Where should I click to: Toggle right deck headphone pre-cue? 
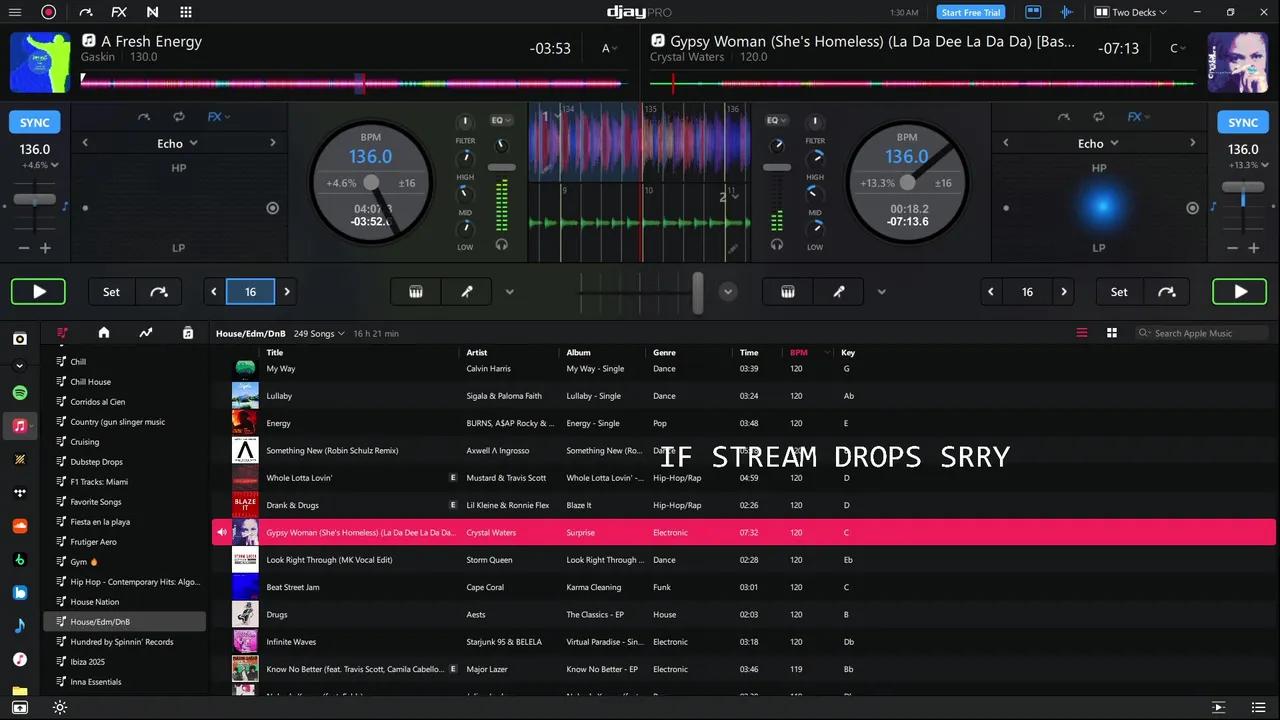click(x=776, y=244)
